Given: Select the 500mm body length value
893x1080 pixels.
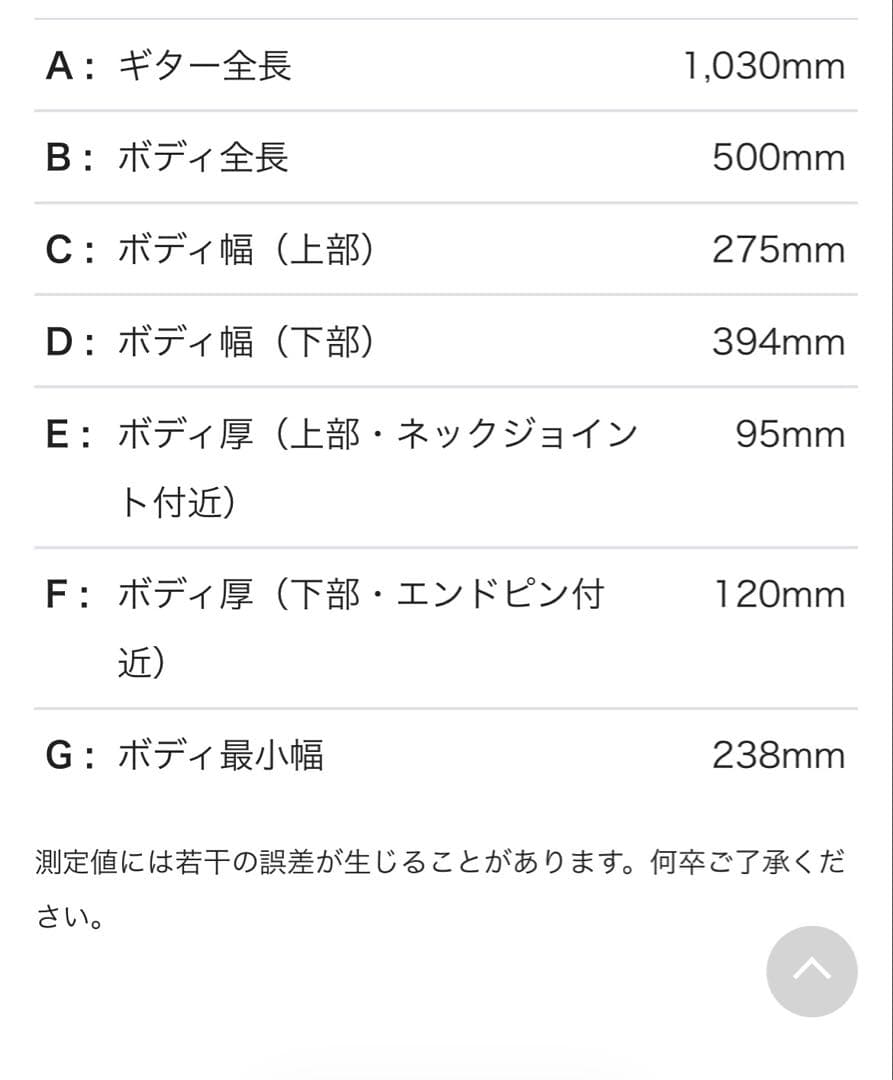Looking at the screenshot, I should pos(778,158).
